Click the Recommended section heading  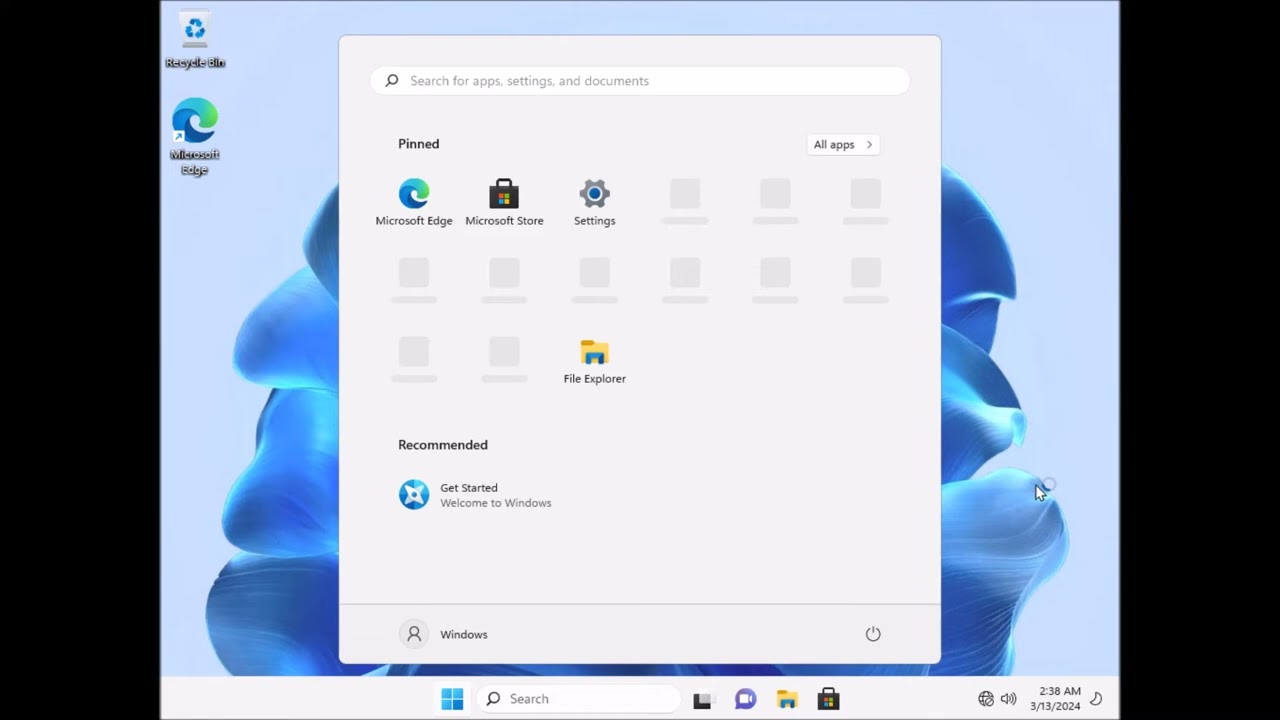(x=443, y=445)
